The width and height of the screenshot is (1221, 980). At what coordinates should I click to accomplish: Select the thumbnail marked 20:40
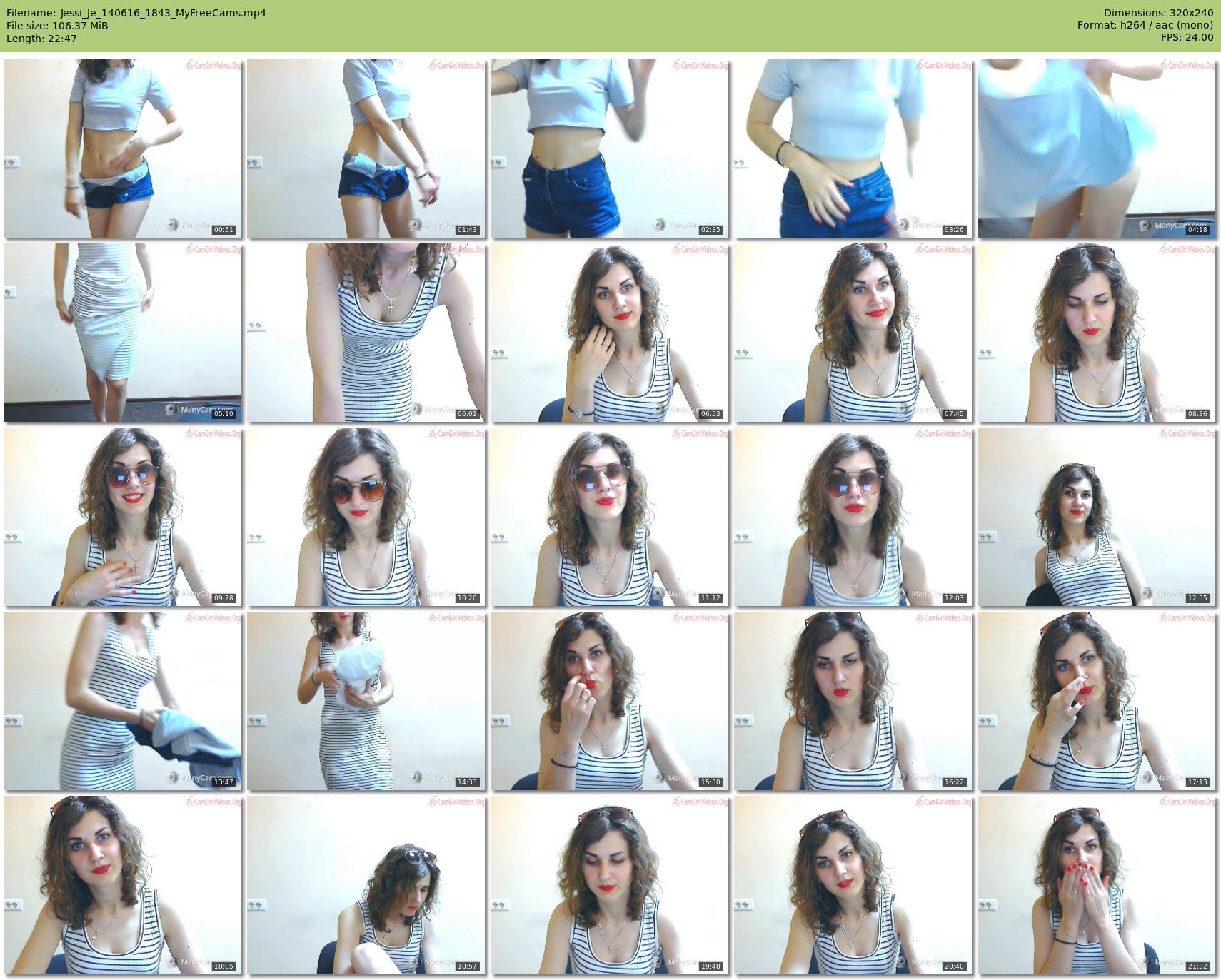(853, 885)
